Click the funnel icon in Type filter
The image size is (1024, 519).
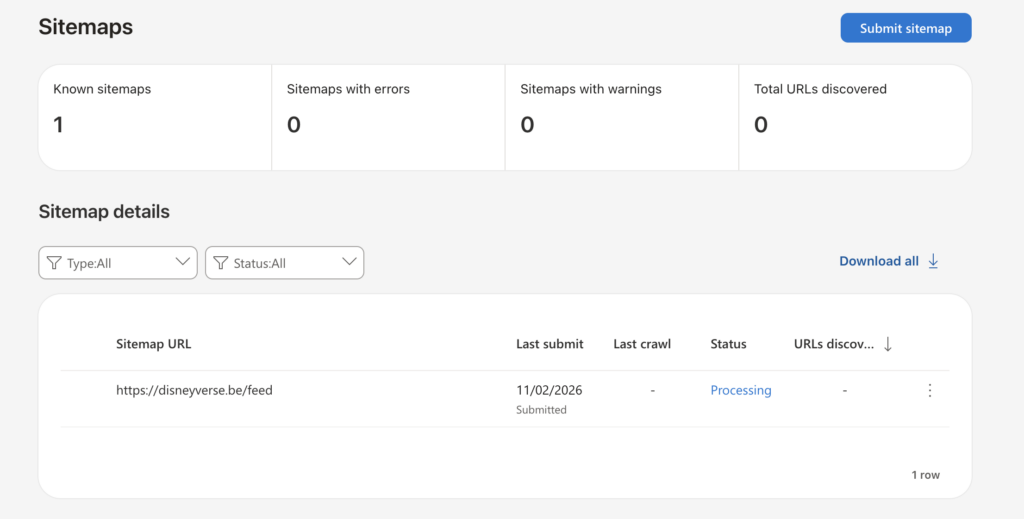pyautogui.click(x=54, y=263)
